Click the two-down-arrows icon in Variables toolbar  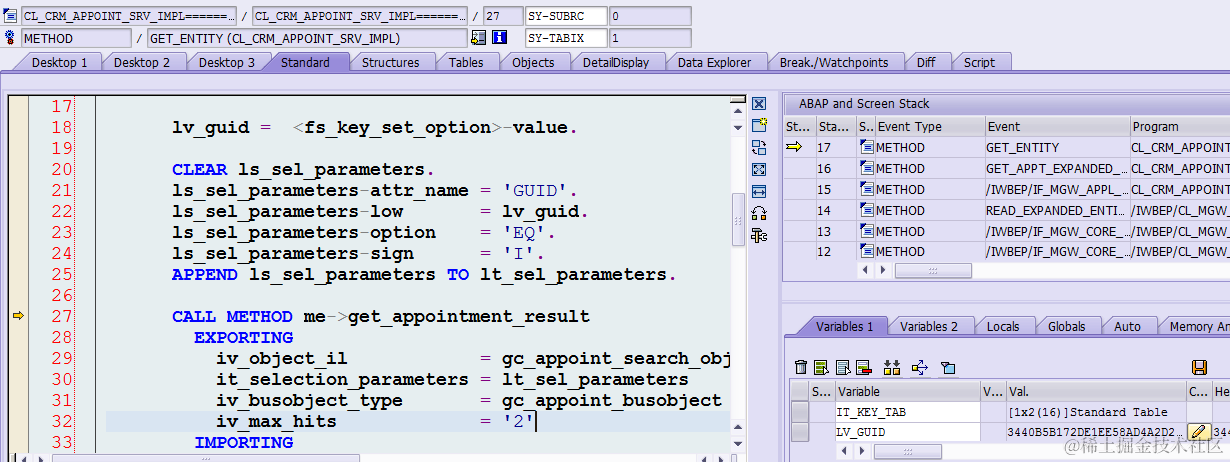pos(892,367)
